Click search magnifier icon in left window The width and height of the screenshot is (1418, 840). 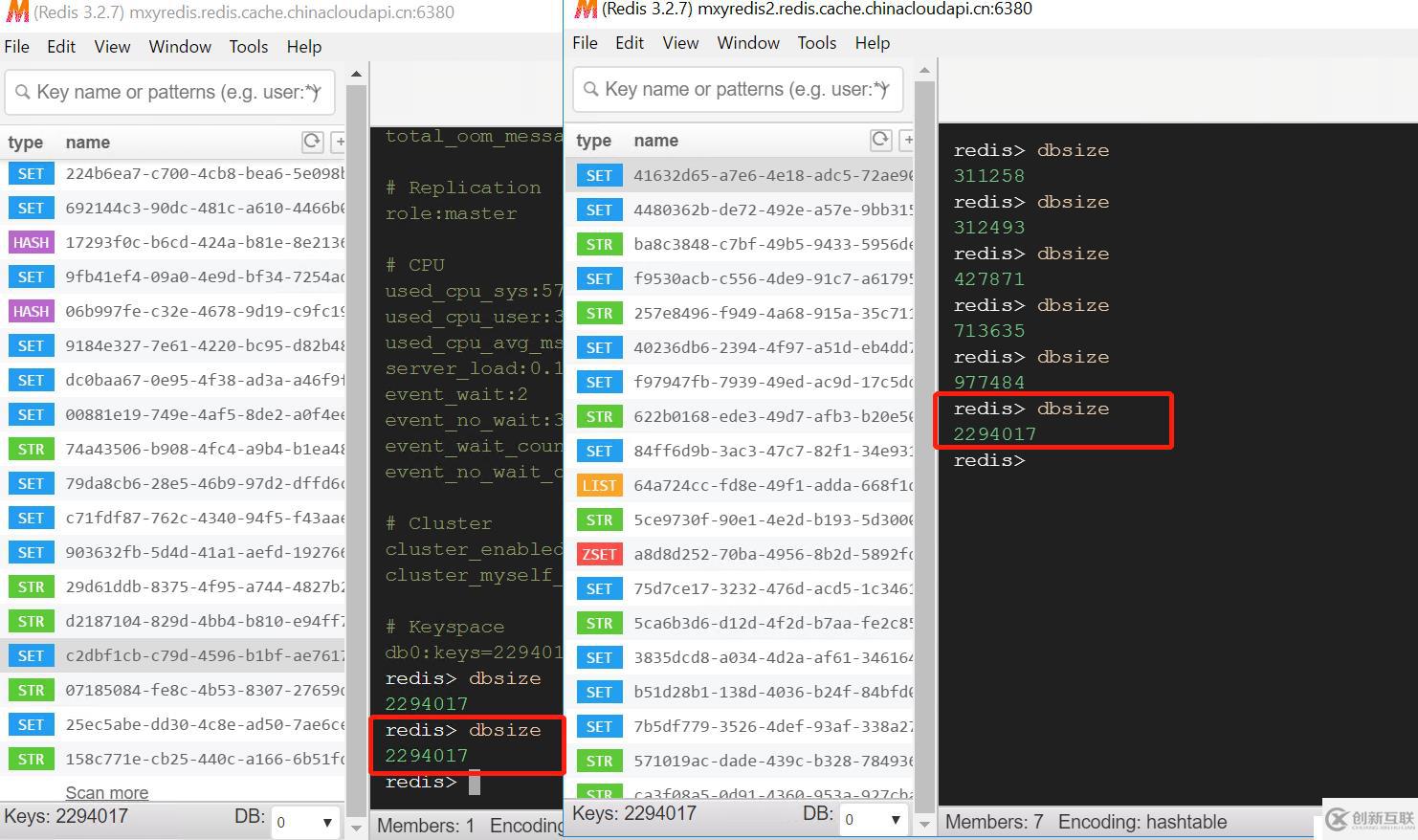click(22, 92)
